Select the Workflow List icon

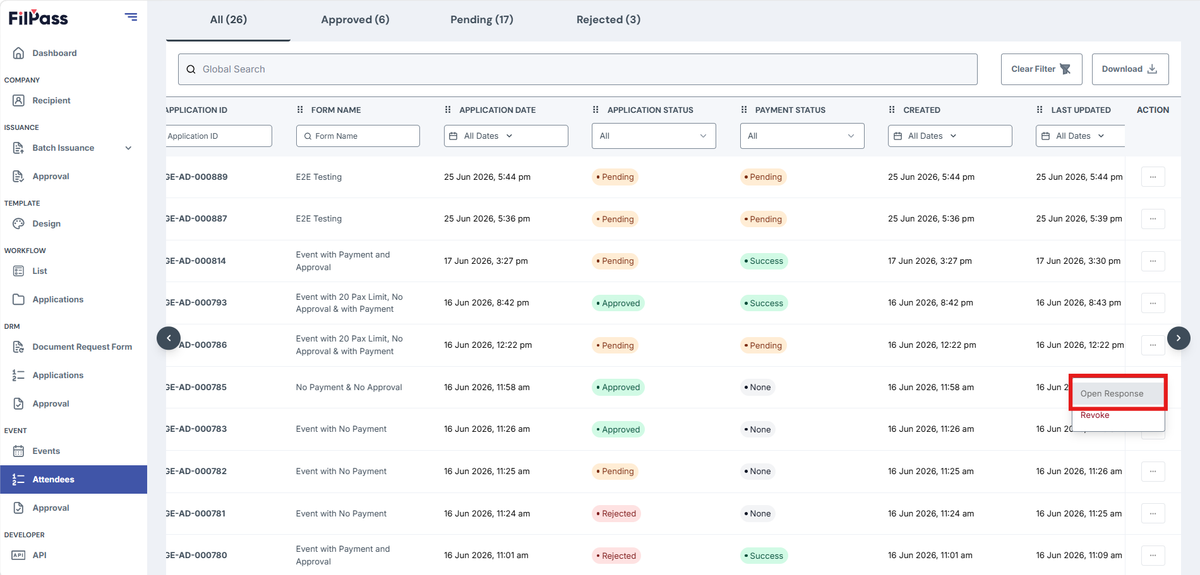coord(18,271)
